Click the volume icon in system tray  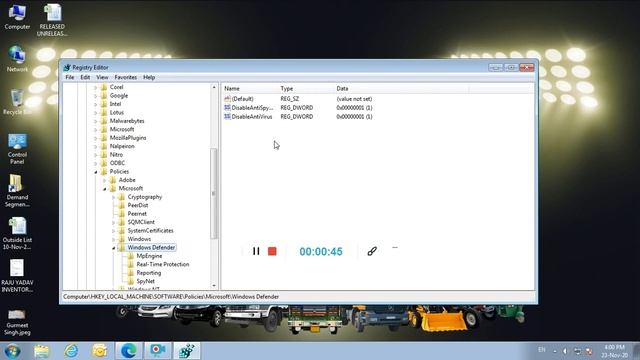pyautogui.click(x=565, y=351)
